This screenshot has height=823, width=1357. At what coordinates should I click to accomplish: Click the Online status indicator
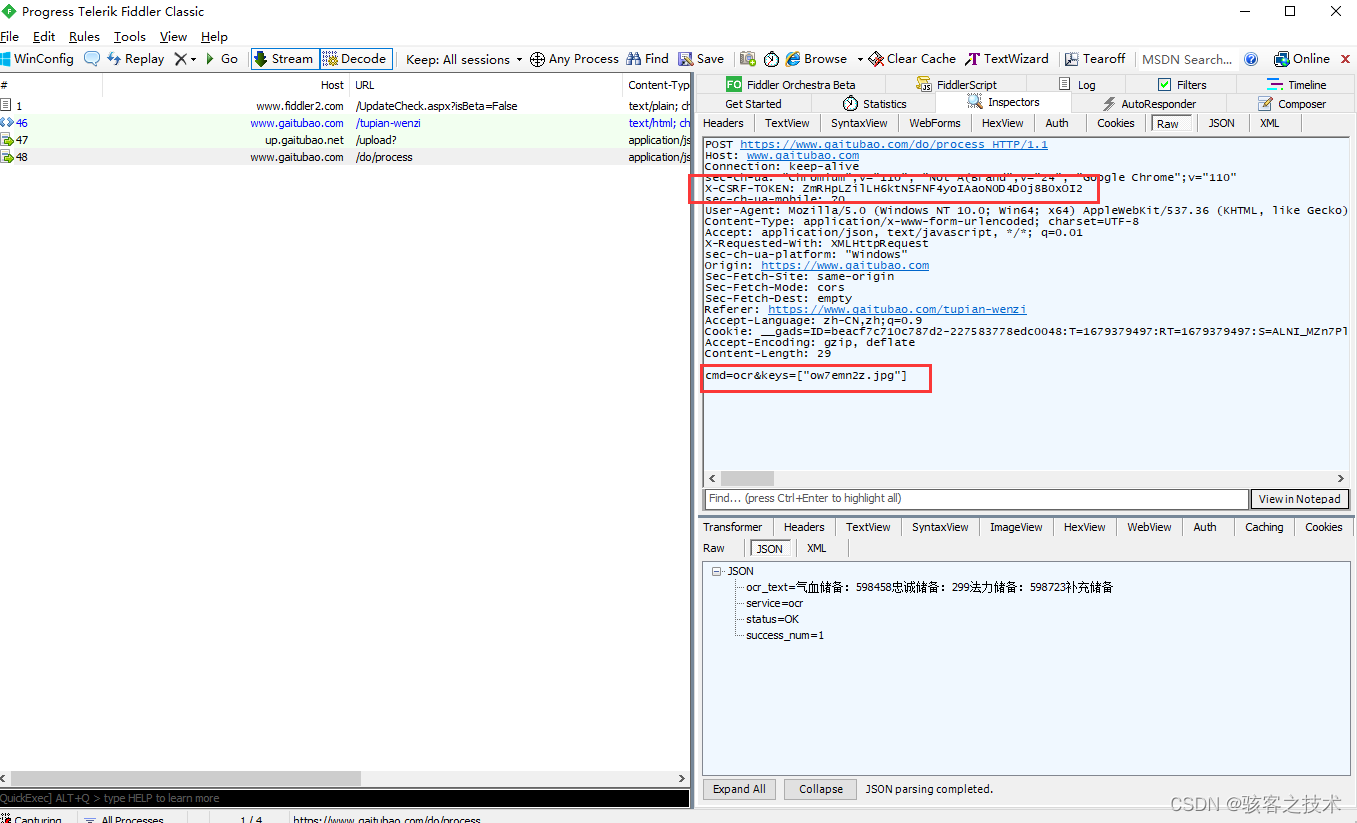[x=1302, y=59]
